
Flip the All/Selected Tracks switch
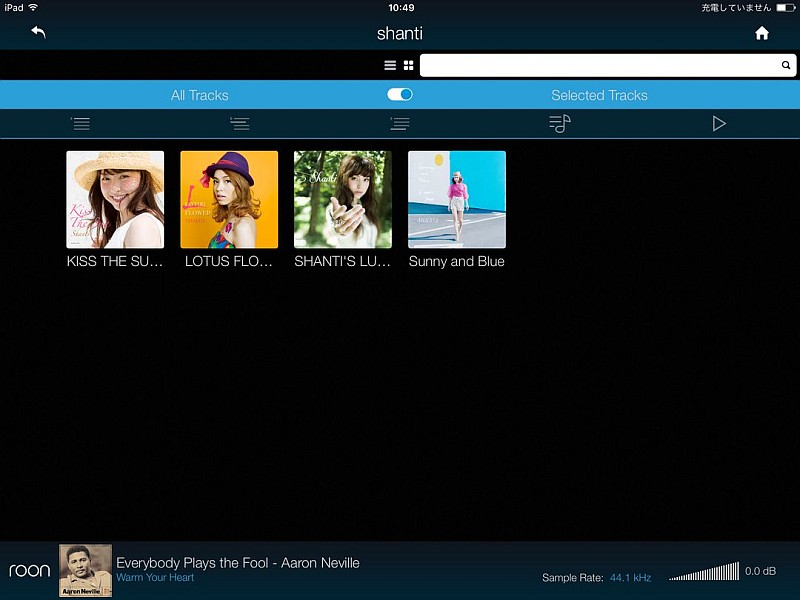[399, 94]
